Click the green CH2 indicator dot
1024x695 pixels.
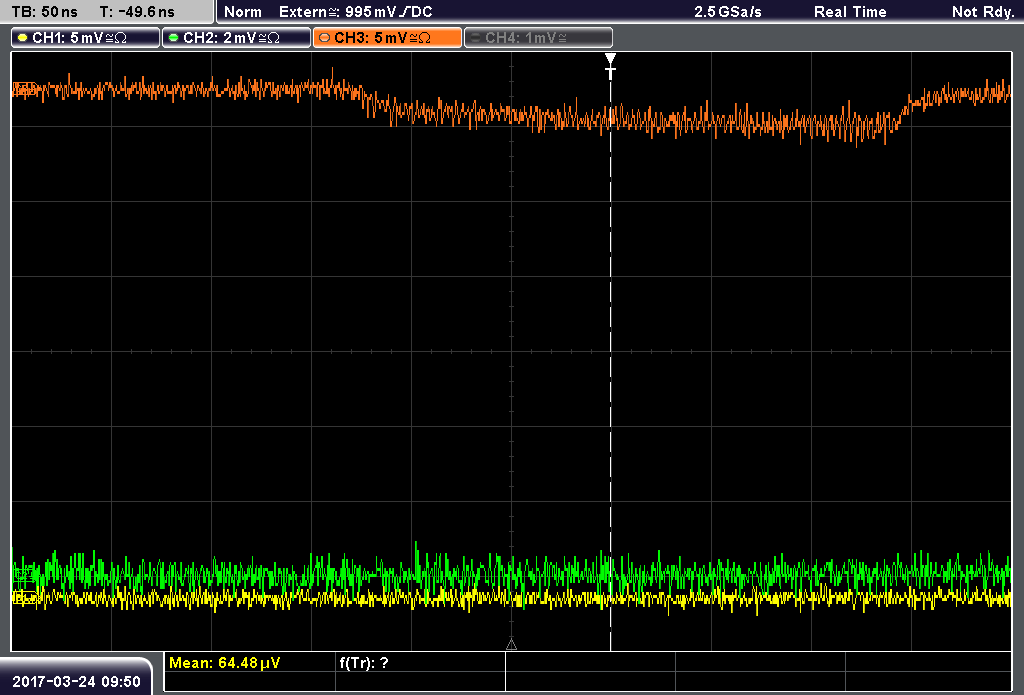(x=174, y=38)
